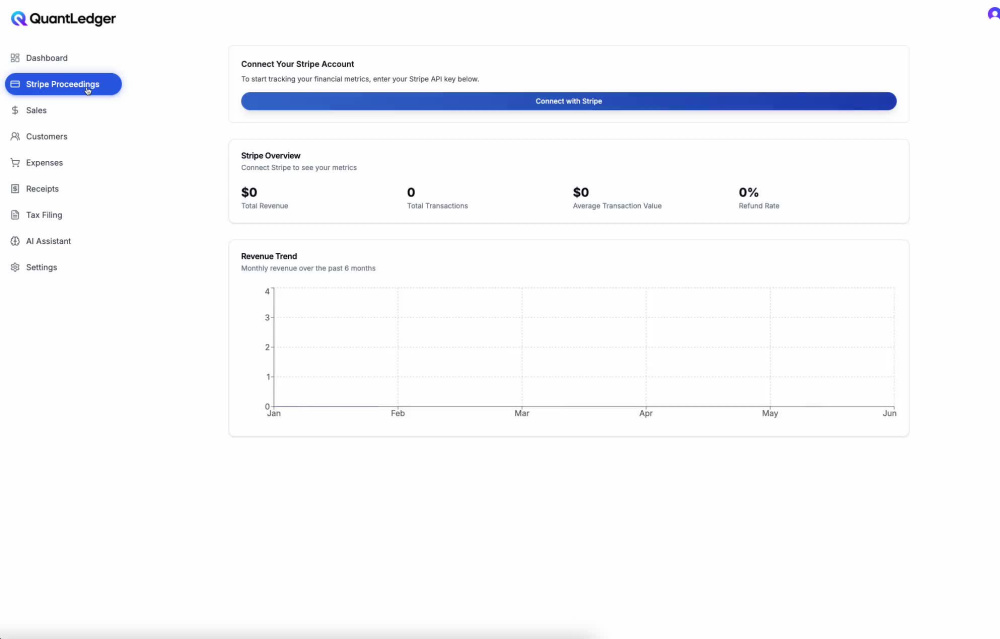
Task: Select Stripe Proceedings in sidebar
Action: [63, 84]
